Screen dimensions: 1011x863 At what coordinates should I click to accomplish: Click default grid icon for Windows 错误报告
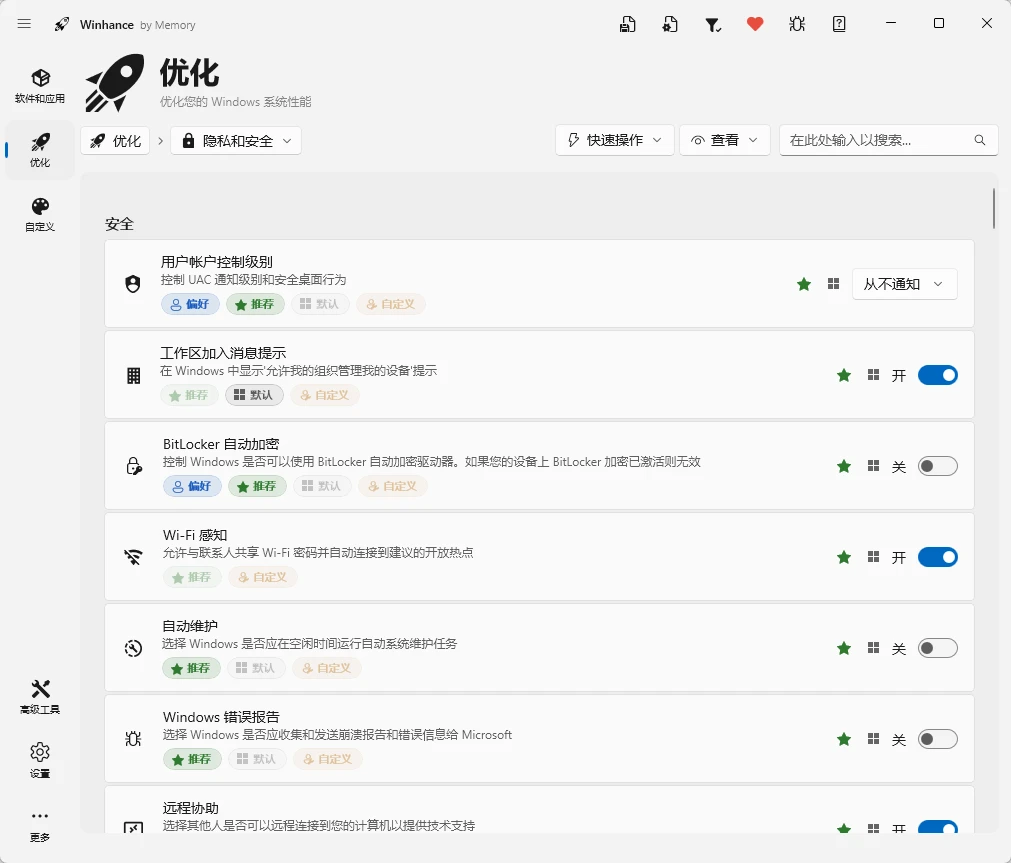pyautogui.click(x=873, y=739)
